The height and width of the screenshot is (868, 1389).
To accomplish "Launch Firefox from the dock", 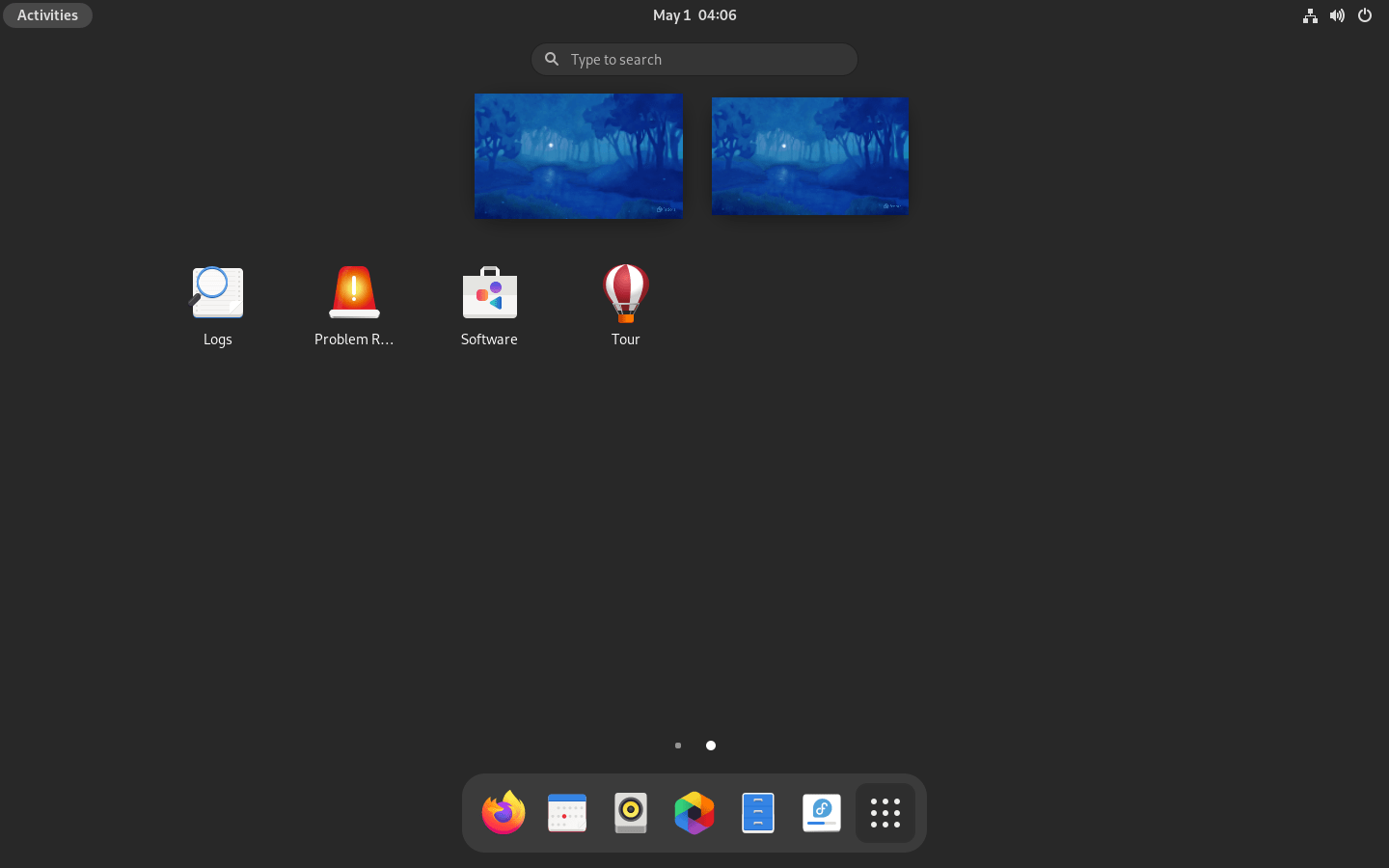I will pos(504,813).
